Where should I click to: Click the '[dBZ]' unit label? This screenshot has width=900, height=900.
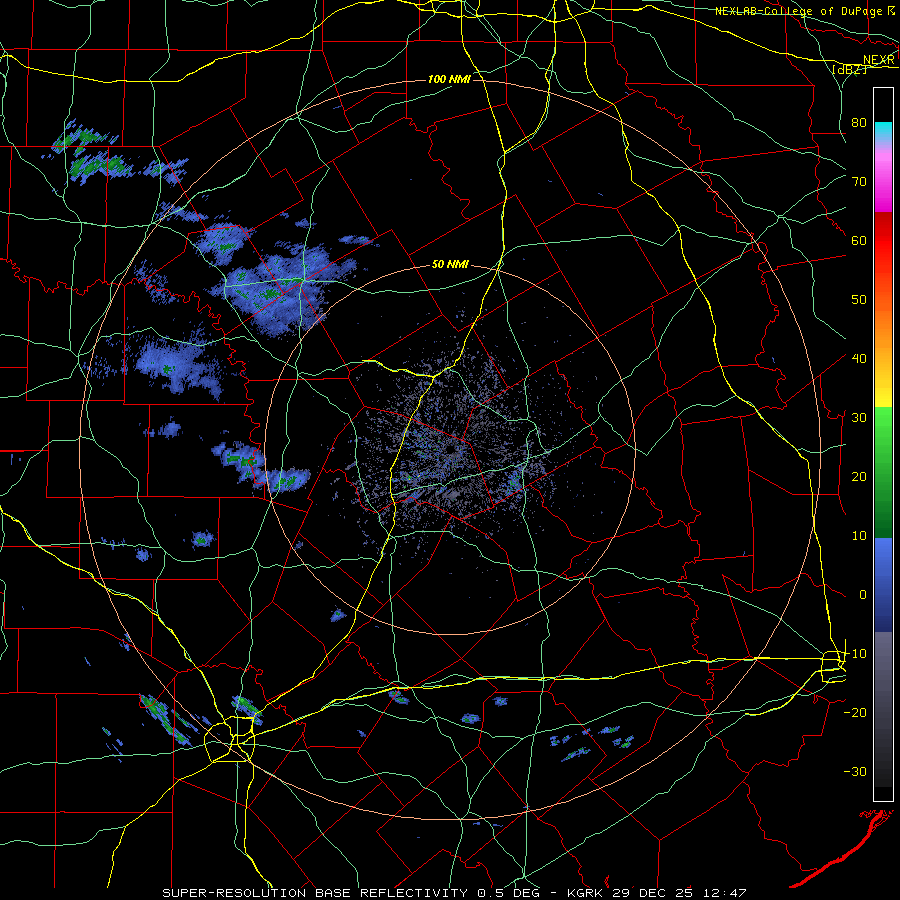coord(850,69)
